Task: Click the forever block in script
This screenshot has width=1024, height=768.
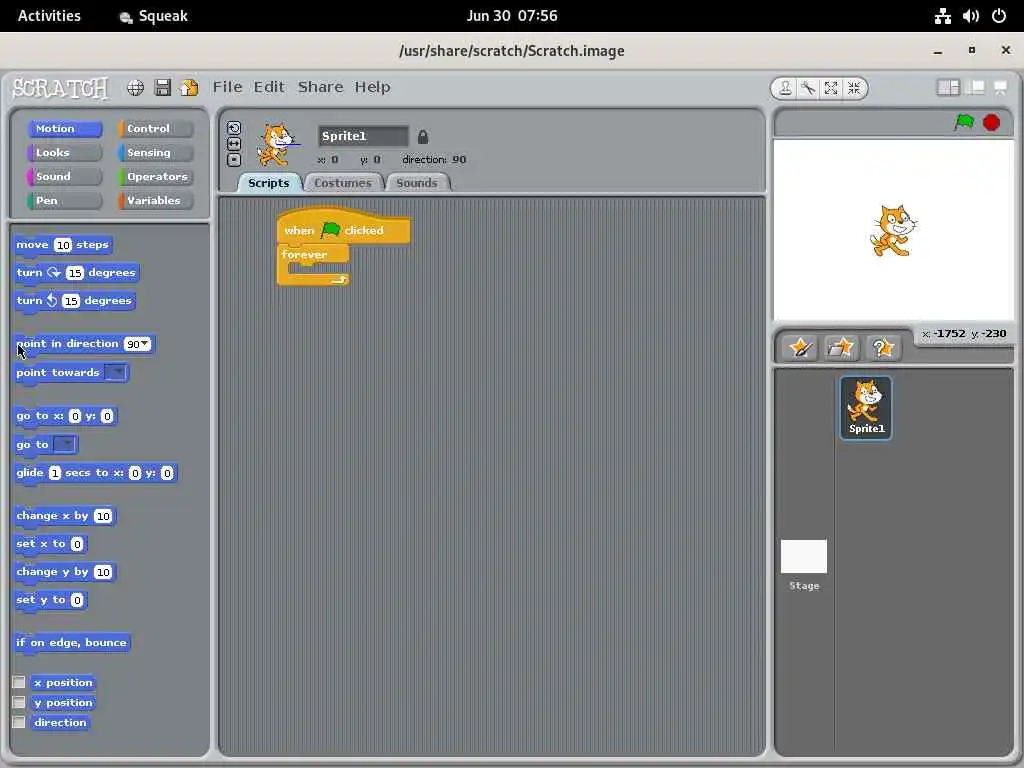Action: pos(304,254)
